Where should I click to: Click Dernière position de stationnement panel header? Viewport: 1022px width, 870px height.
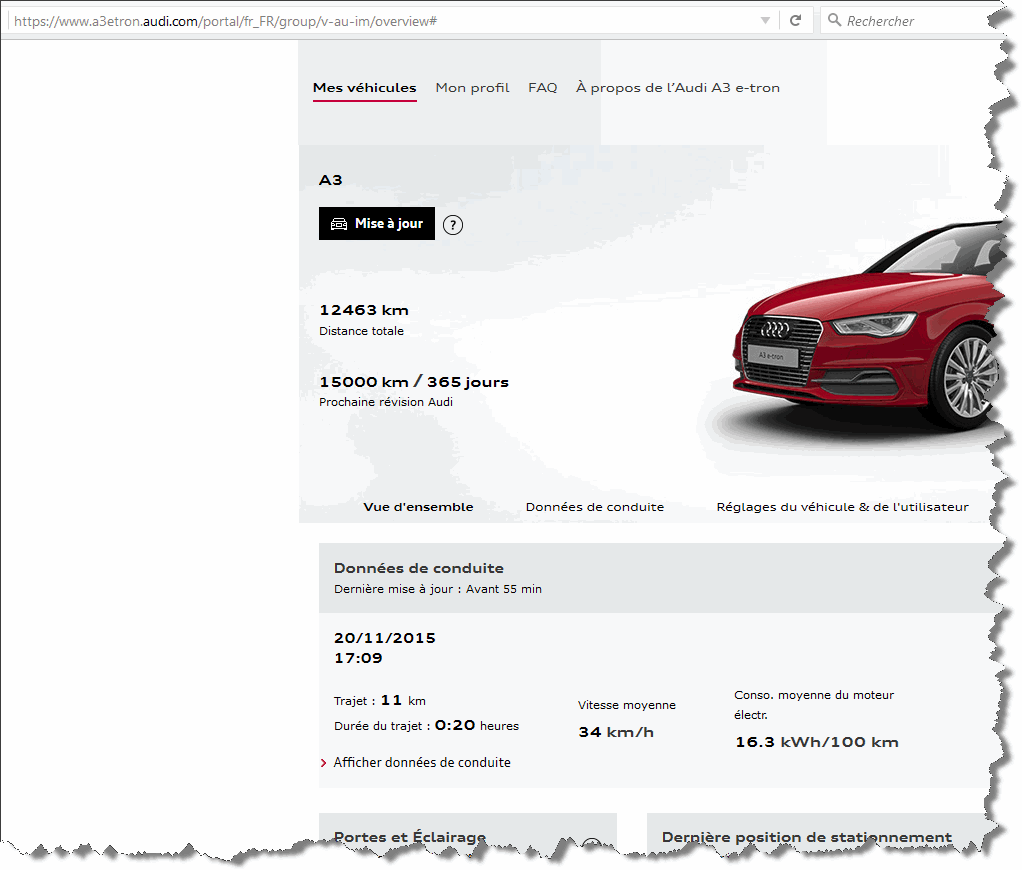click(x=806, y=837)
